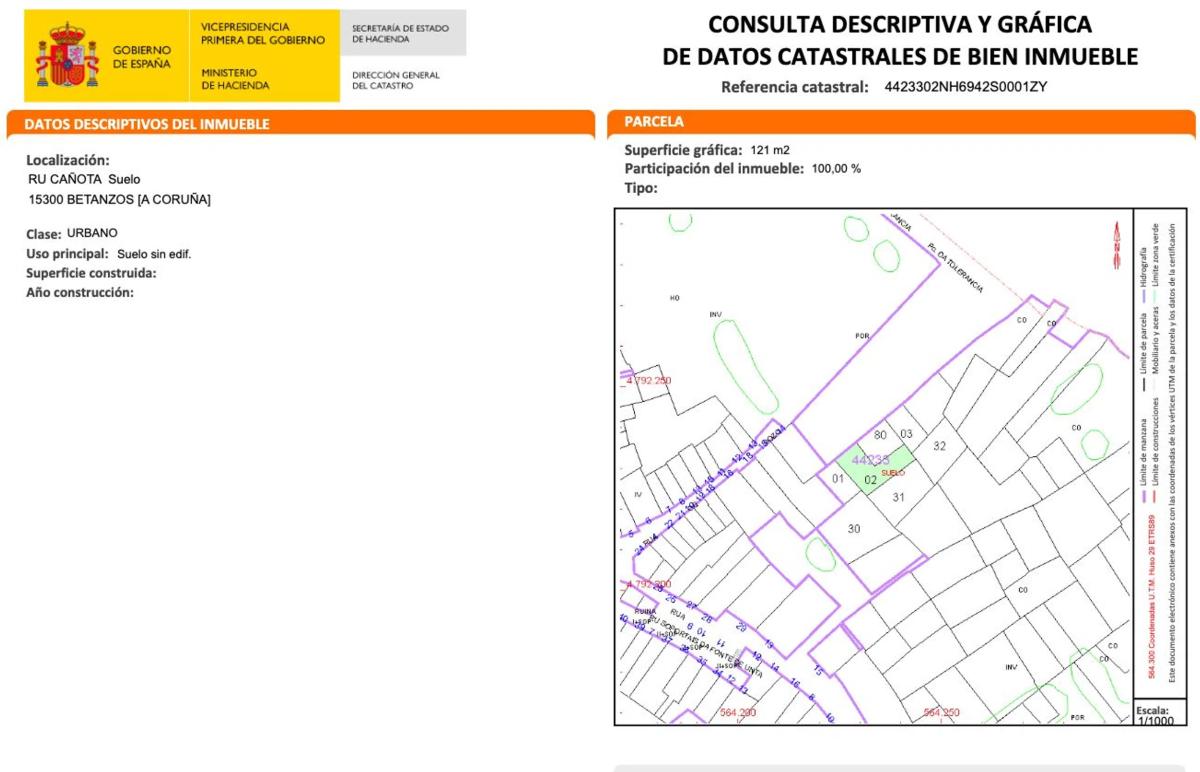Select parcel 80 above the green plot
This screenshot has height=772, width=1200.
[880, 435]
